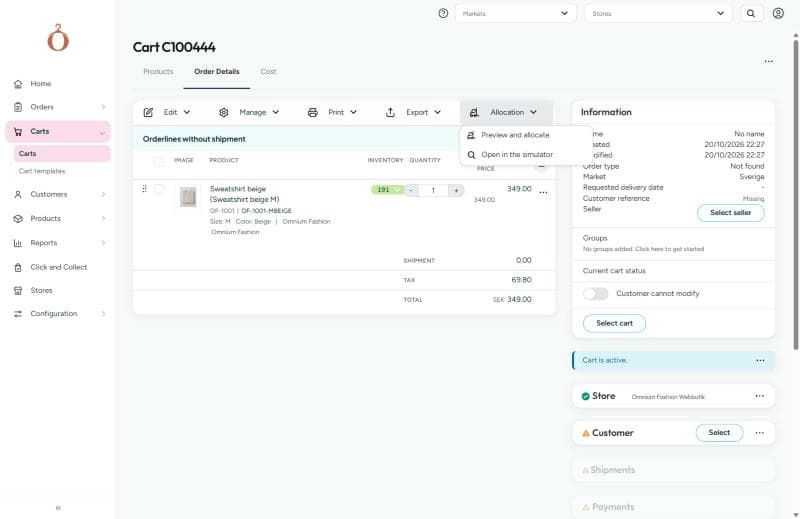Screen dimensions: 800x519
Task: Click the Customers person icon
Action: (x=18, y=194)
